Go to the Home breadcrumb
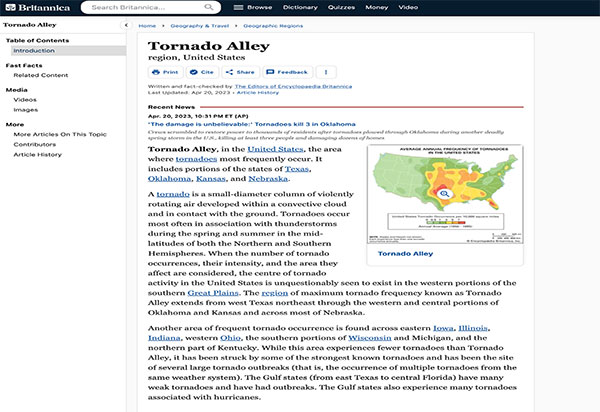Viewport: 600px width, 412px height. [x=147, y=26]
